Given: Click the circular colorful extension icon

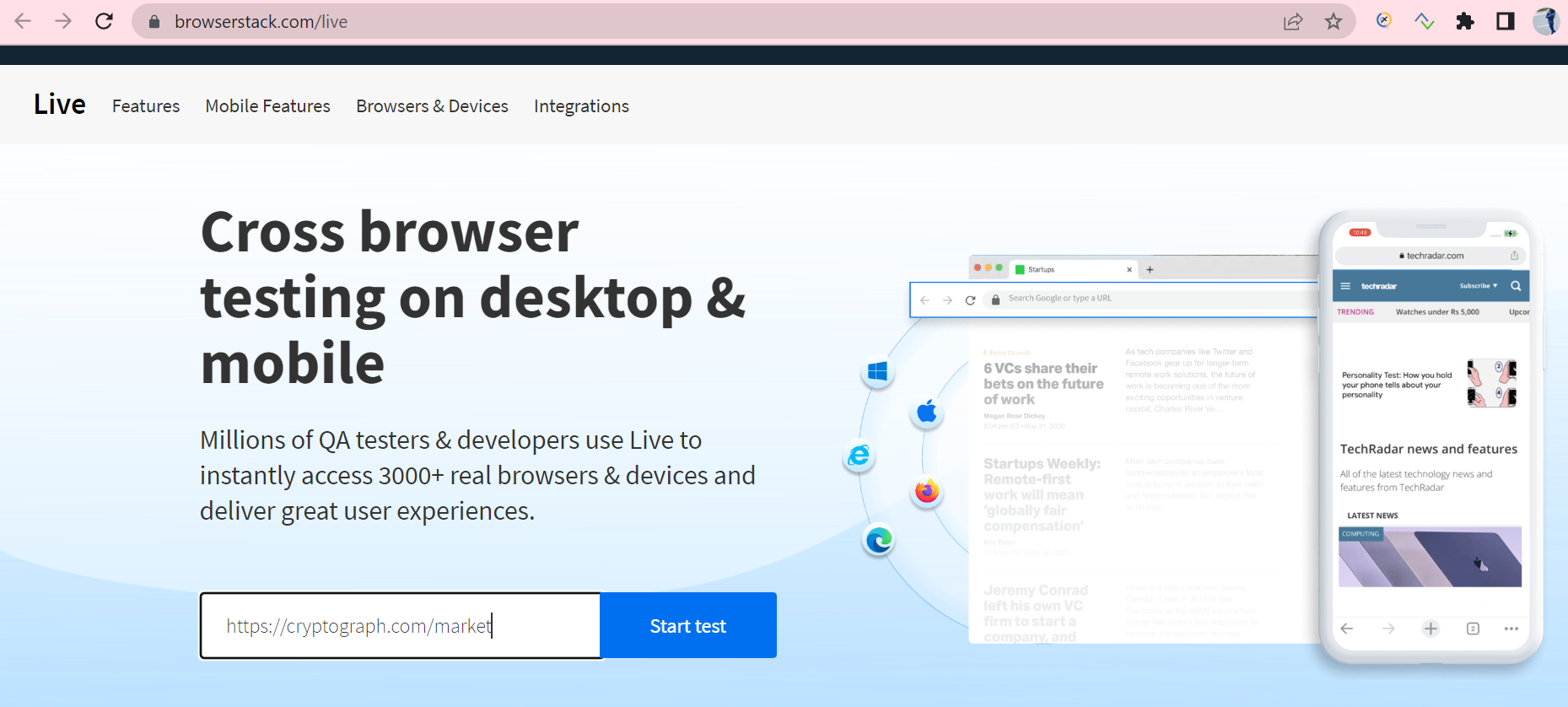Looking at the screenshot, I should (1384, 20).
